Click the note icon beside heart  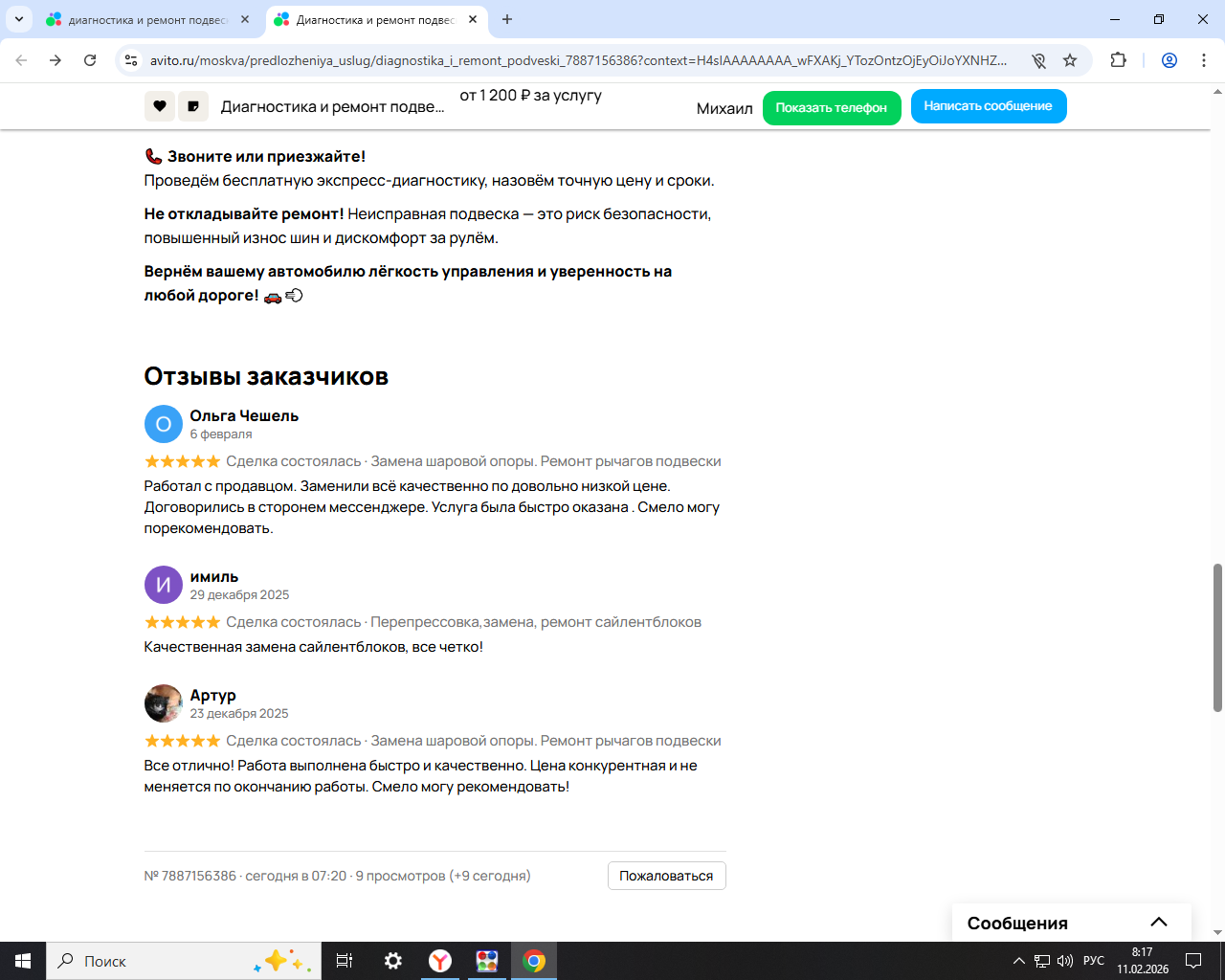193,106
